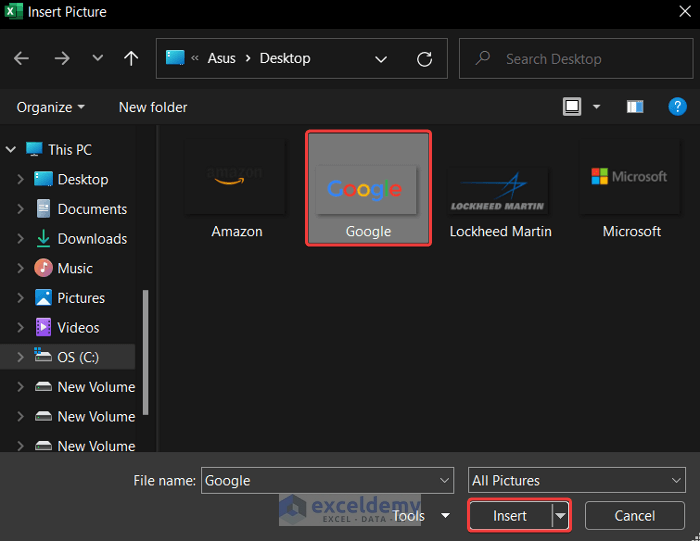
Task: Create a New folder
Action: tap(153, 107)
